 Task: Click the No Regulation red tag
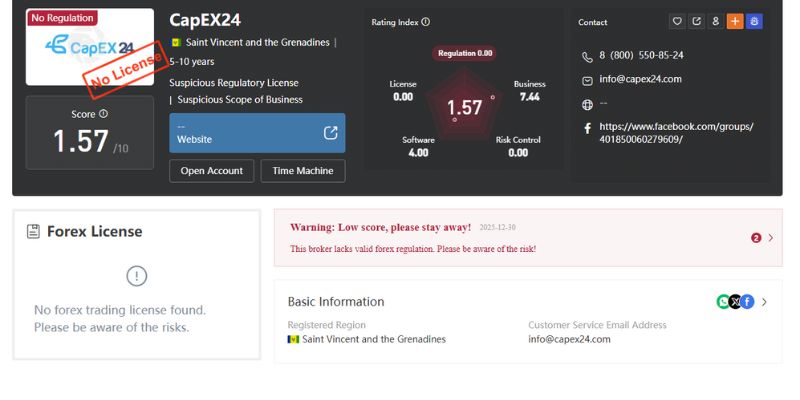pyautogui.click(x=62, y=18)
